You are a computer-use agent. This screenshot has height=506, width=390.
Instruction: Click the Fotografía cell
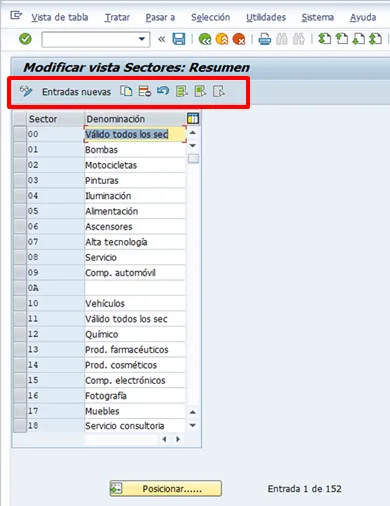click(135, 395)
